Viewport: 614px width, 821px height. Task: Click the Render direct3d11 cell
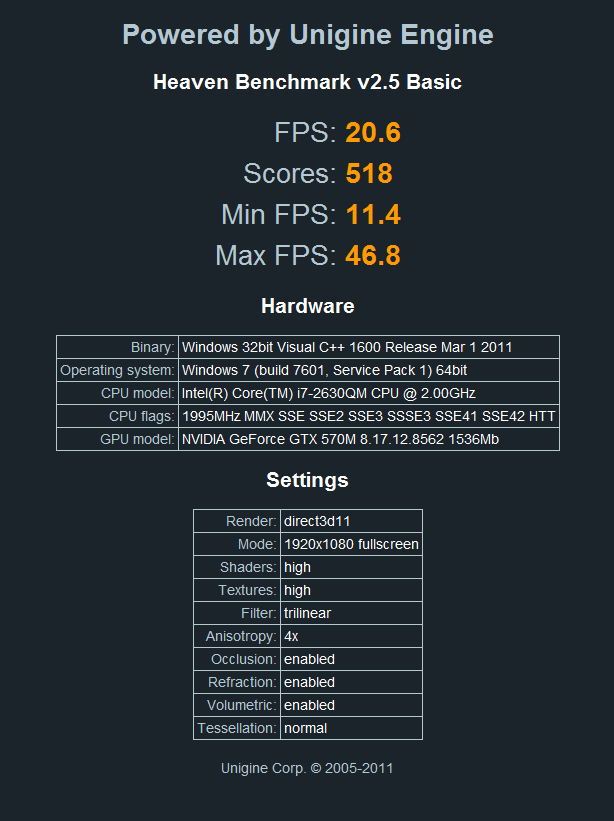(x=351, y=522)
